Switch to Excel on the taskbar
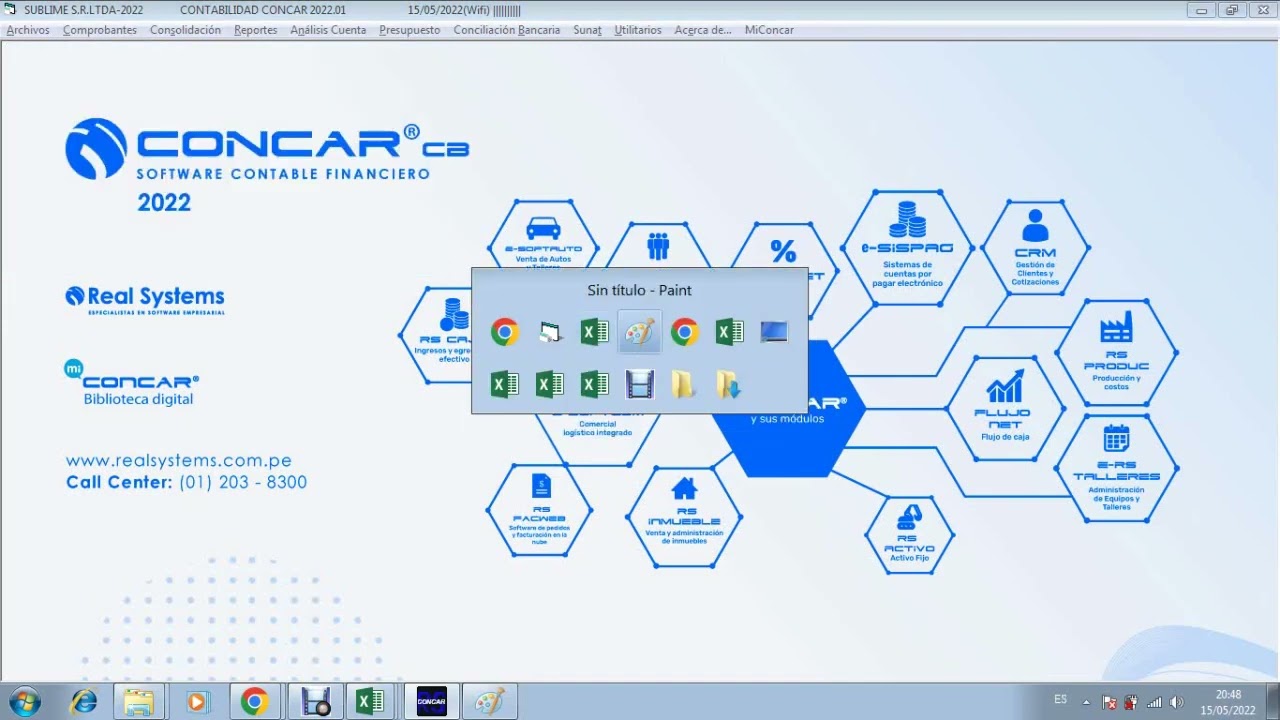The width and height of the screenshot is (1280, 720). coord(371,702)
